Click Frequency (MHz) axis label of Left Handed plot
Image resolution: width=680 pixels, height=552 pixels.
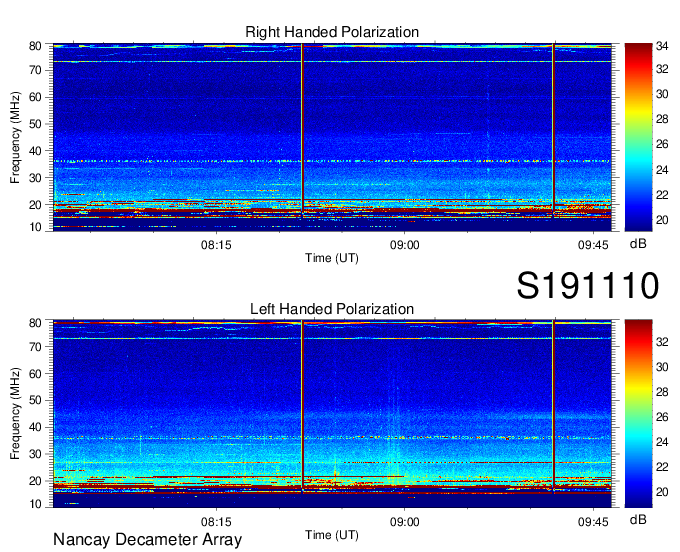[15, 414]
